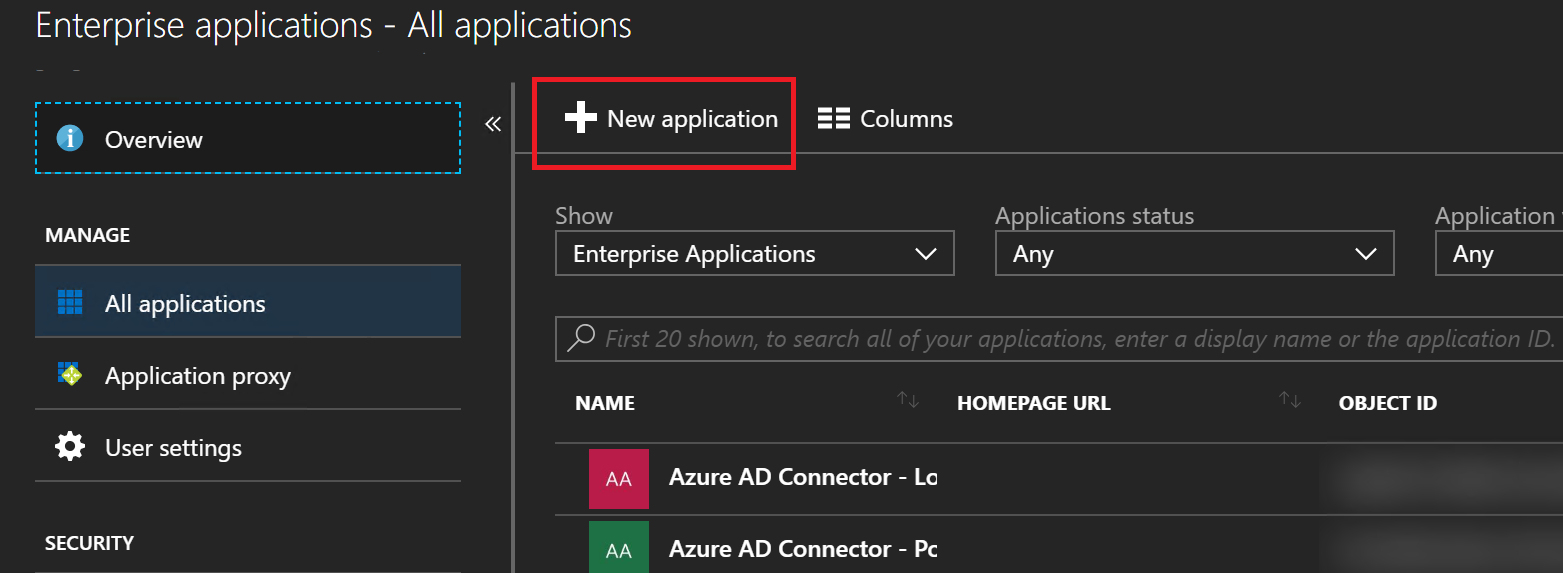
Task: Click the SECURITY section heading
Action: (89, 543)
